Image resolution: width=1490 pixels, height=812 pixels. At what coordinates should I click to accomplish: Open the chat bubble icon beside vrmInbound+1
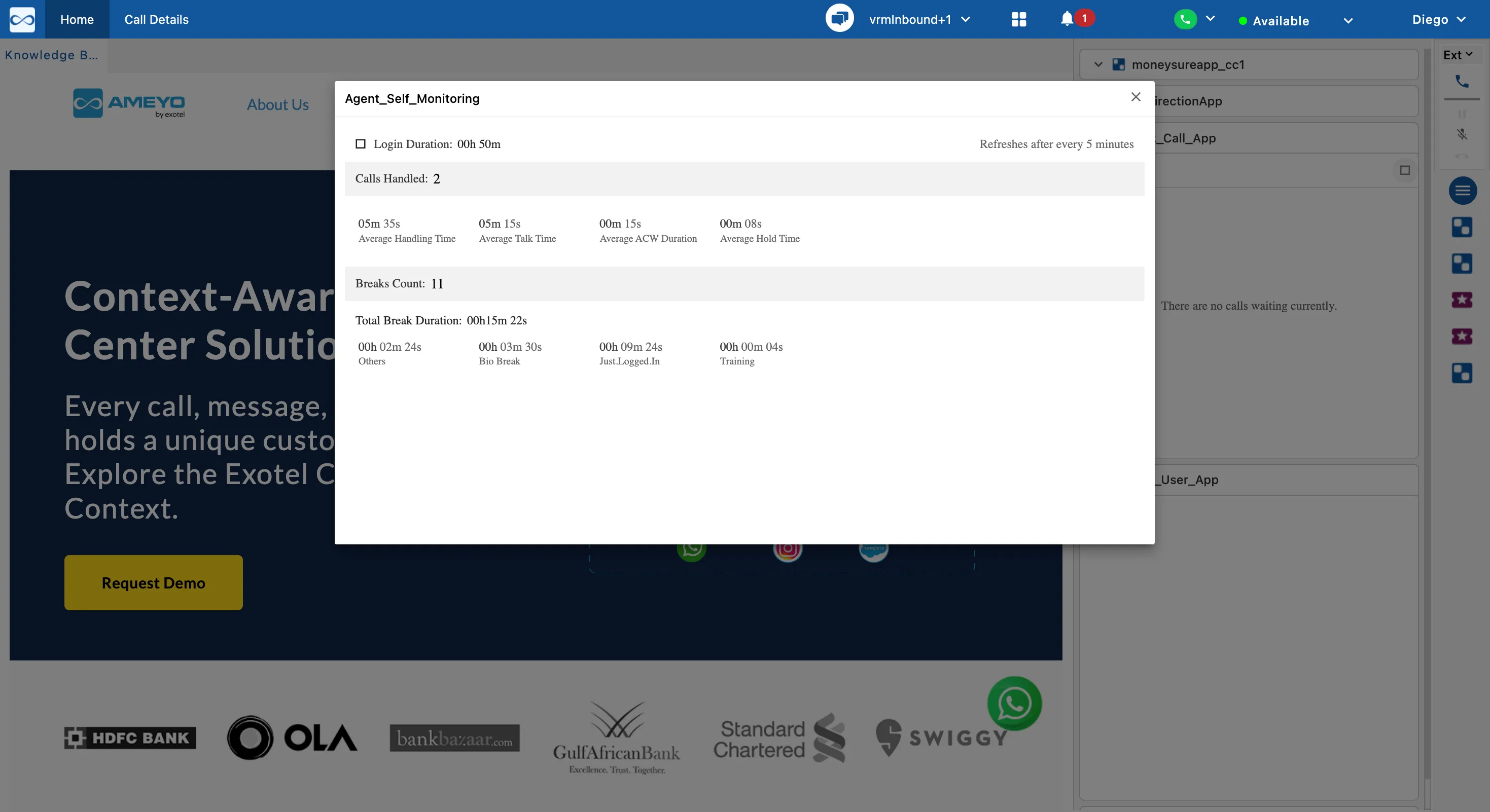click(x=839, y=18)
